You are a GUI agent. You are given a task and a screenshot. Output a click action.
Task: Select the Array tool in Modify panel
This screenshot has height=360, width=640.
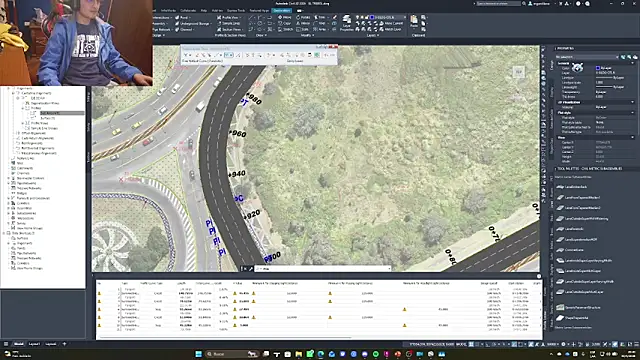[321, 29]
